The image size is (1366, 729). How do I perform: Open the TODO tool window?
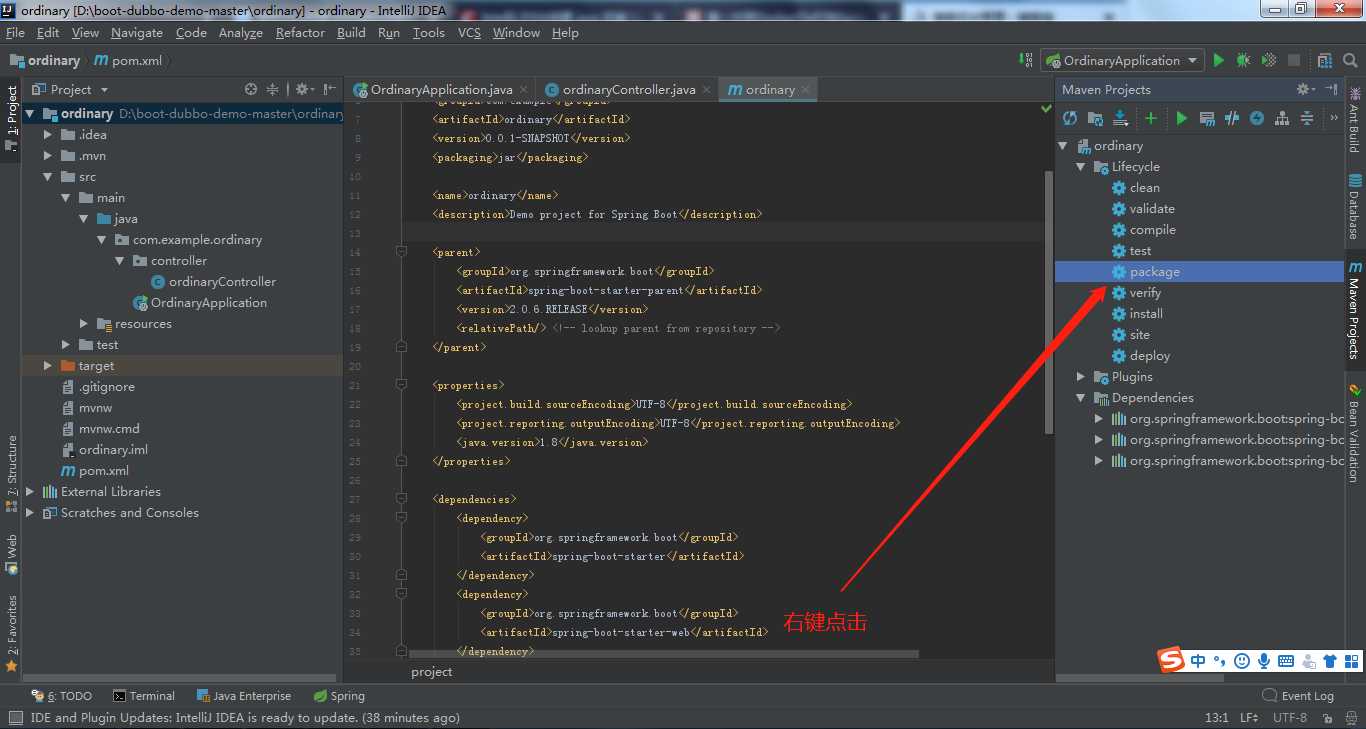tap(62, 696)
